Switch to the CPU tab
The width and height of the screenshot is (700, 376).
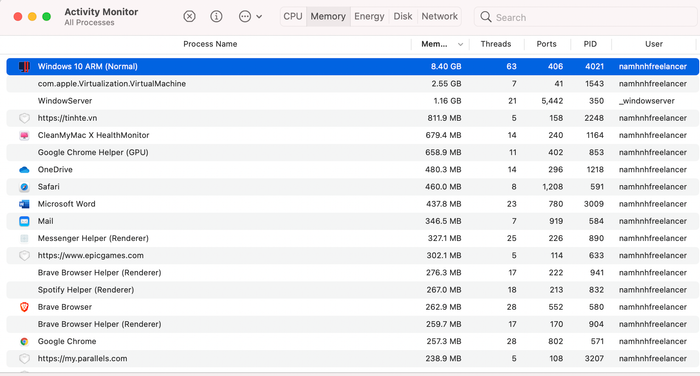coord(293,17)
